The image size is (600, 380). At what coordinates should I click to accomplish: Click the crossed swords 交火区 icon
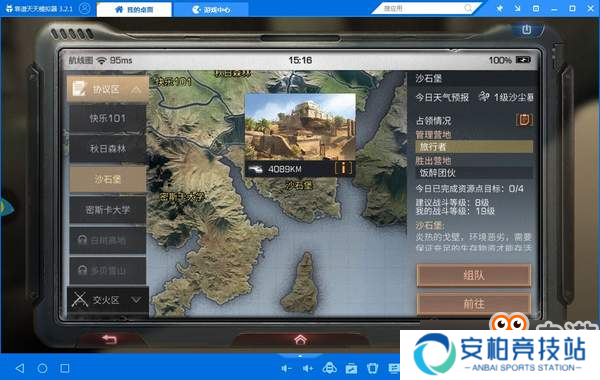coord(80,300)
